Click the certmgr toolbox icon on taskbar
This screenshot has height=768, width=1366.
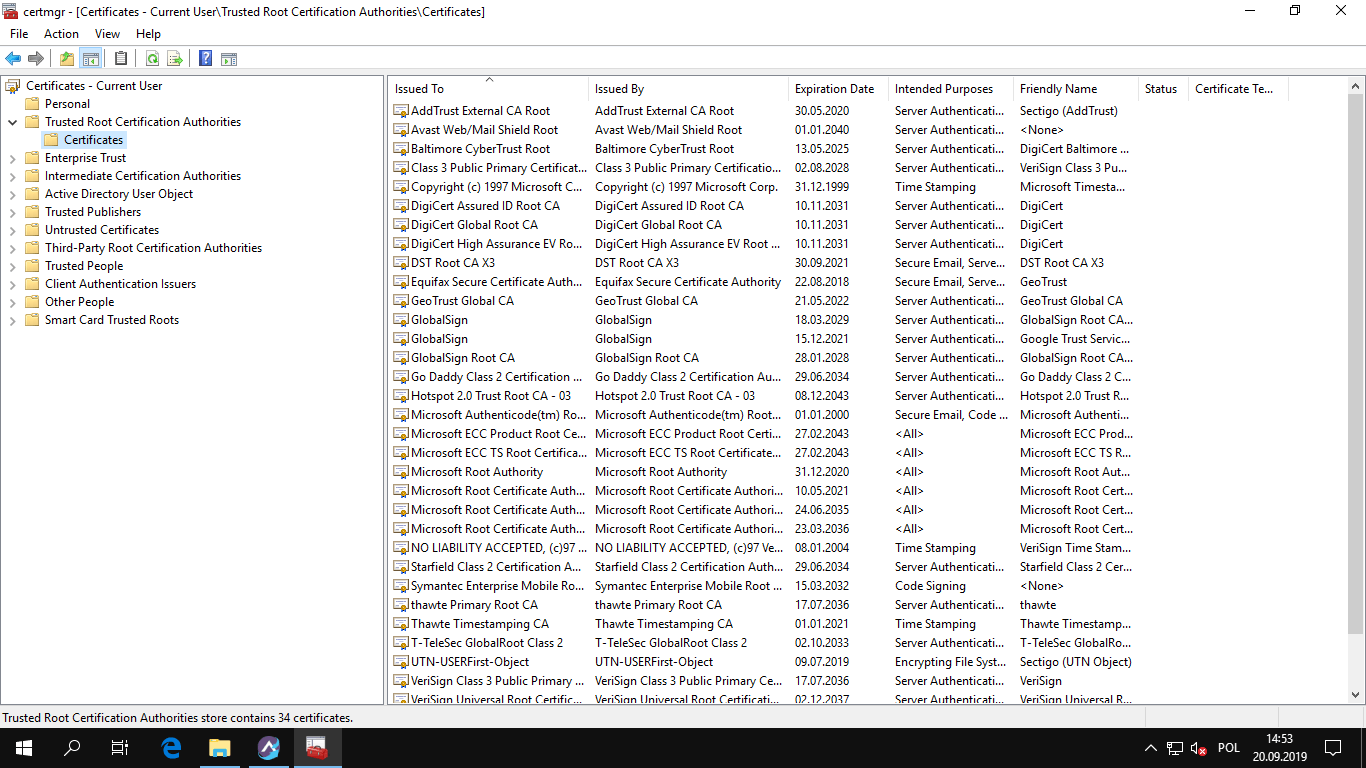317,747
